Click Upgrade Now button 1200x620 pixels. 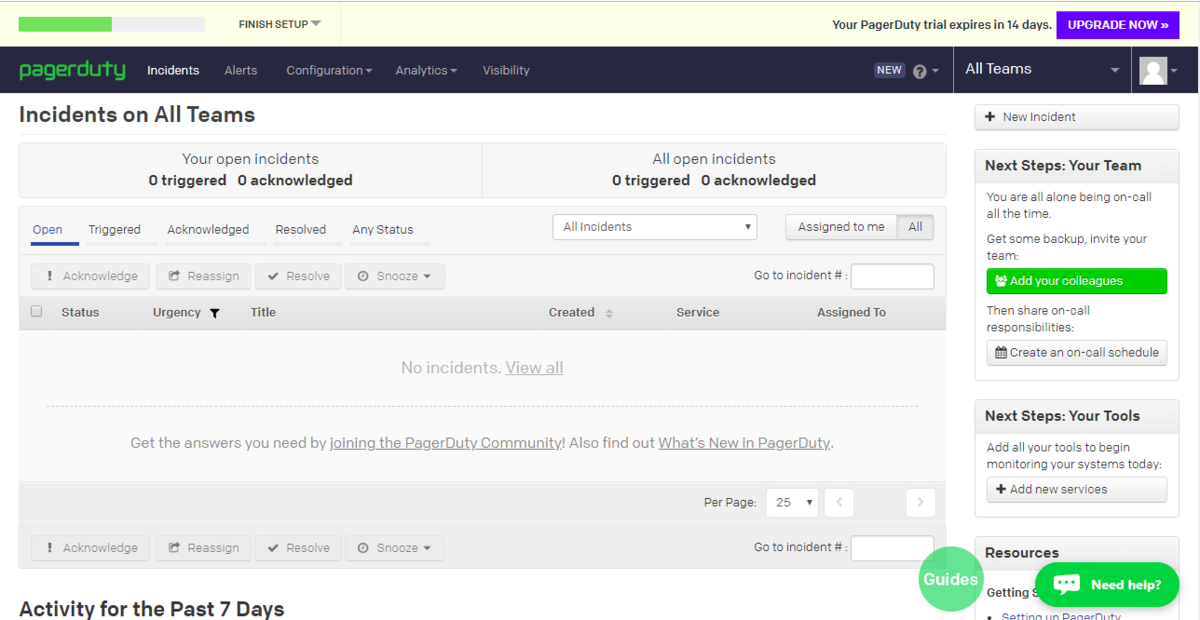click(1118, 25)
